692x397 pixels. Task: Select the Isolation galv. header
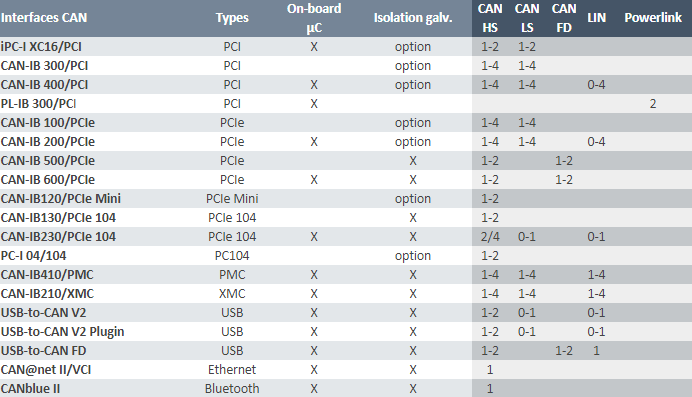413,18
